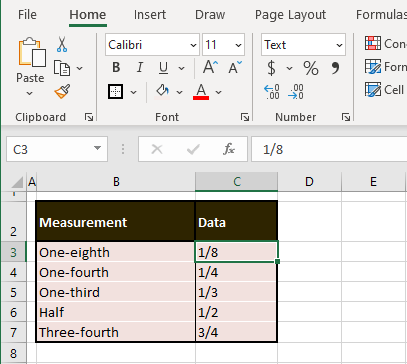The height and width of the screenshot is (364, 407).
Task: Decrease font size with smaller A
Action: (235, 68)
